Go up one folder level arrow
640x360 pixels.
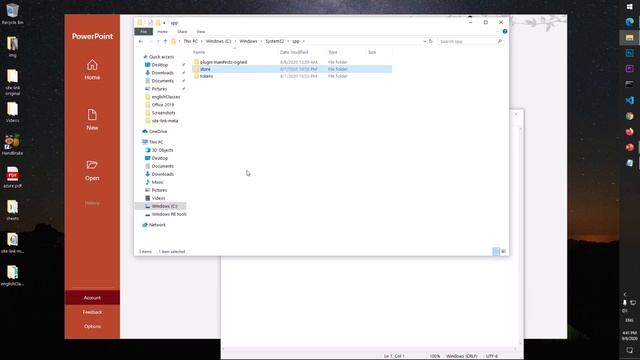pyautogui.click(x=165, y=41)
